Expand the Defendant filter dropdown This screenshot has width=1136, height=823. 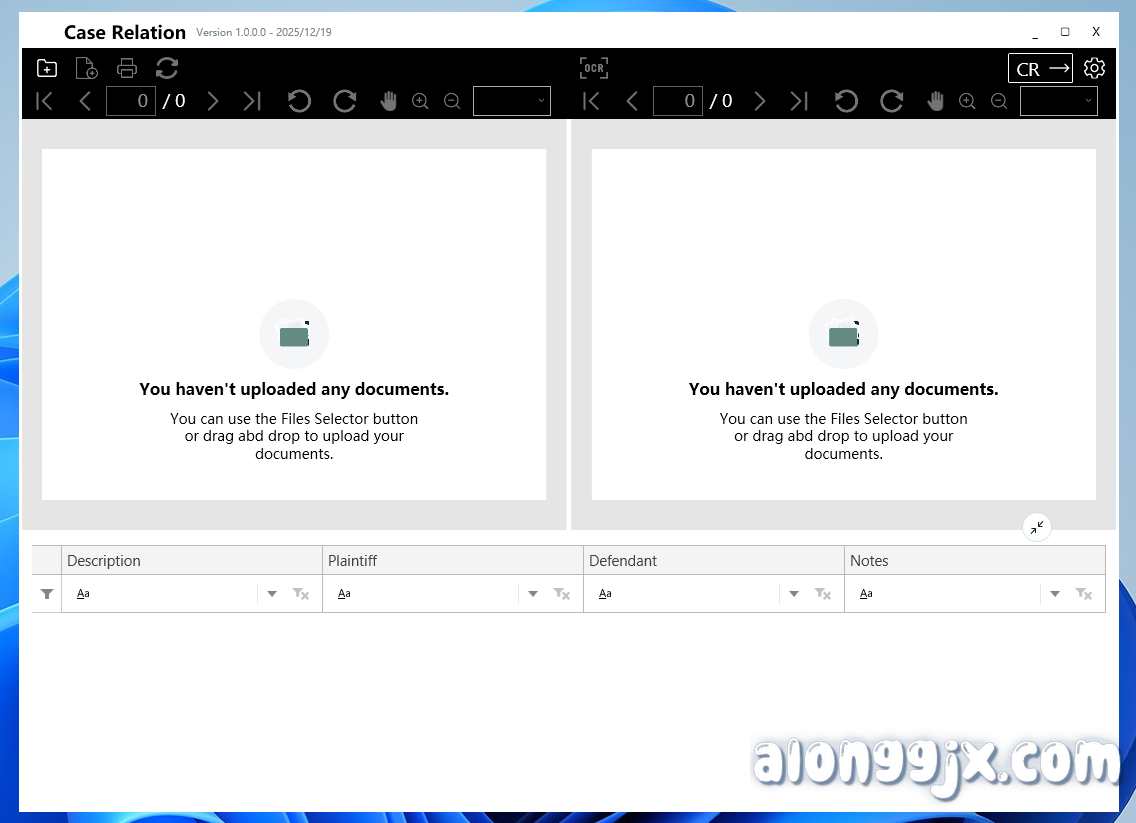(794, 593)
